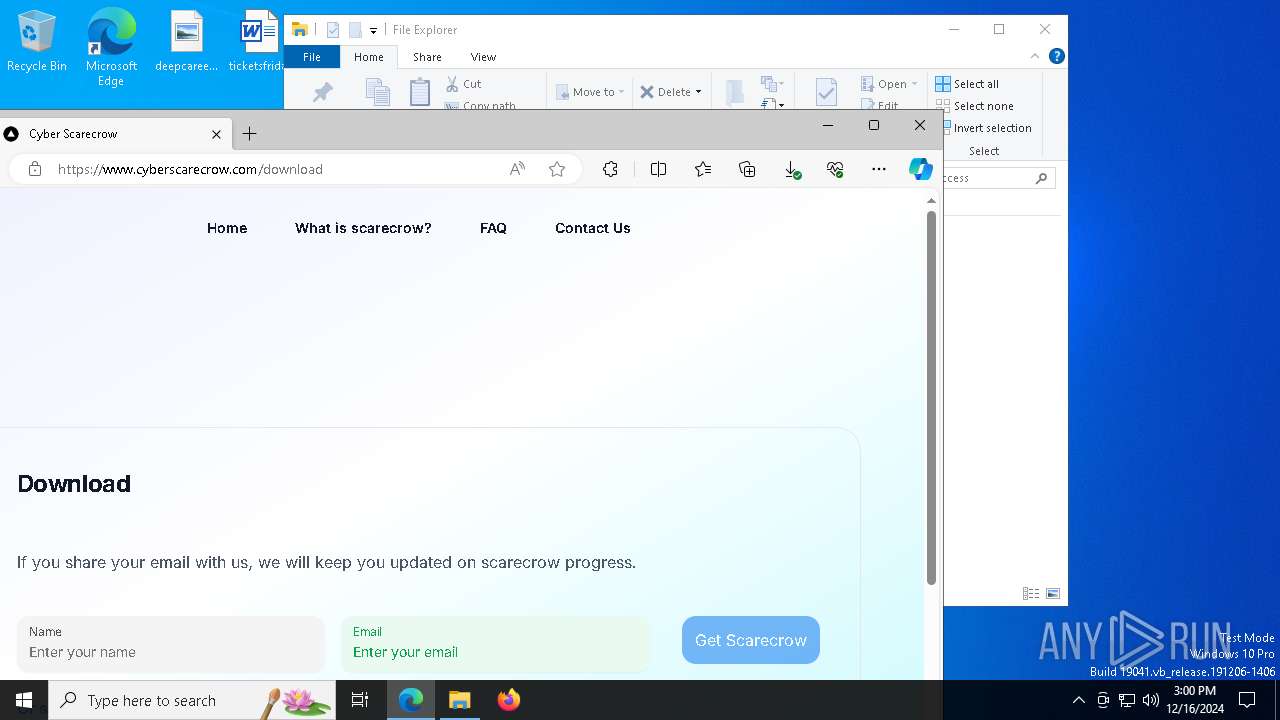Screen dimensions: 1280x720
Task: Click Cut in the File Explorer ribbon
Action: click(464, 84)
